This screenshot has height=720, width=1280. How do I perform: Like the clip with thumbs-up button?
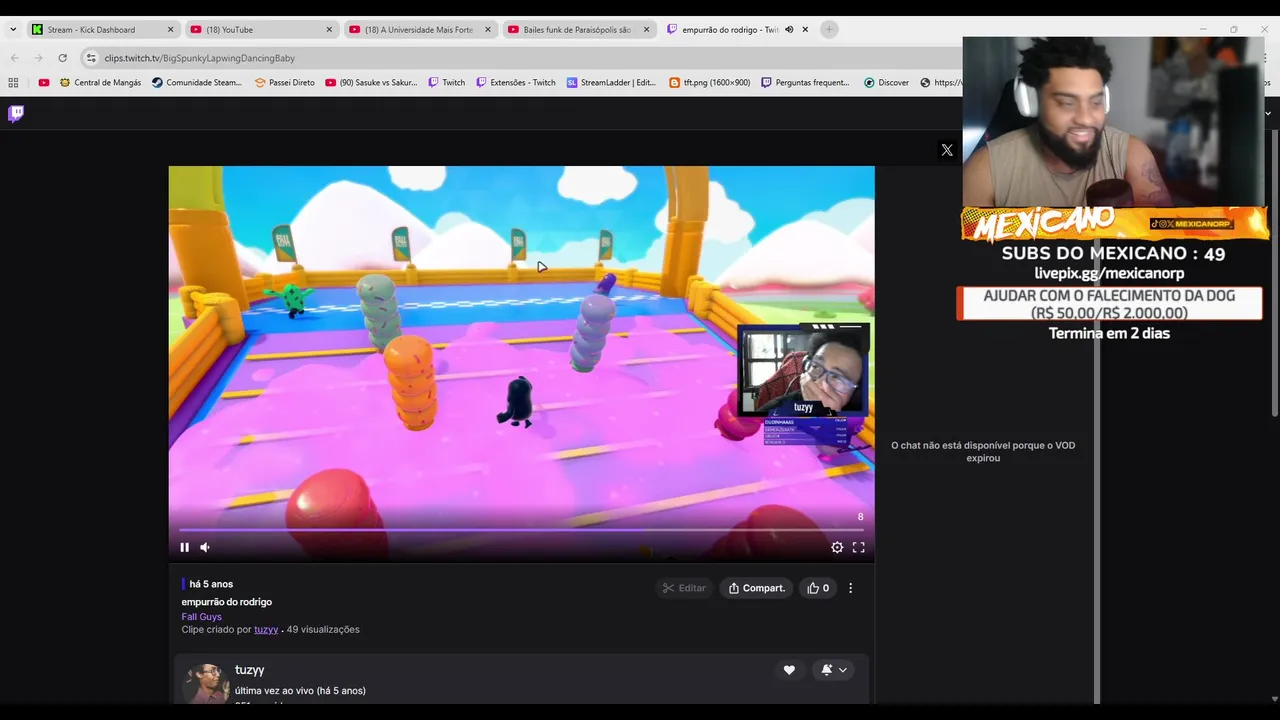tap(819, 588)
